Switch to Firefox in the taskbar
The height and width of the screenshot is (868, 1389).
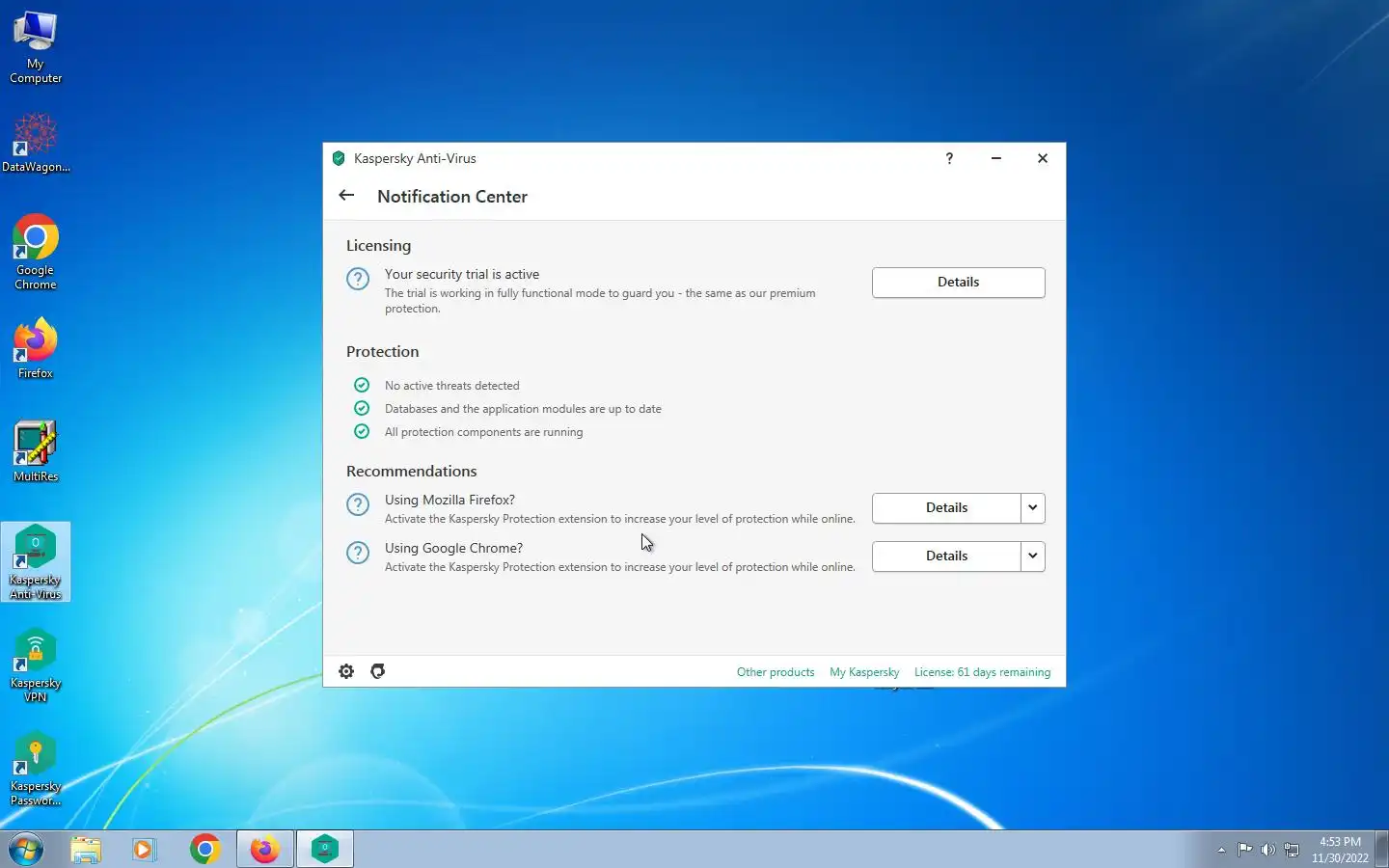point(265,850)
